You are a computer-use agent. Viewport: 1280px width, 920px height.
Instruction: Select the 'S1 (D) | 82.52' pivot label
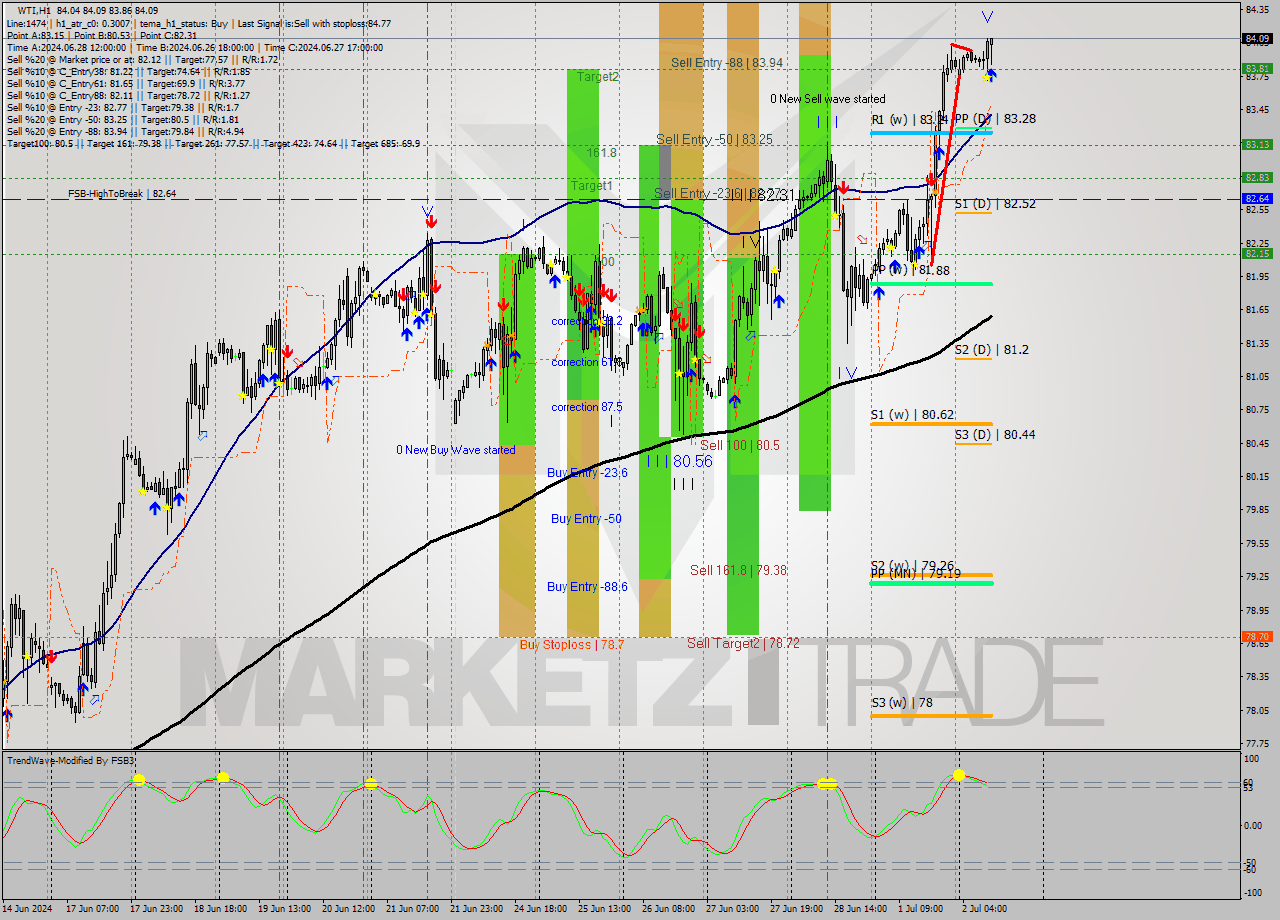coord(995,203)
